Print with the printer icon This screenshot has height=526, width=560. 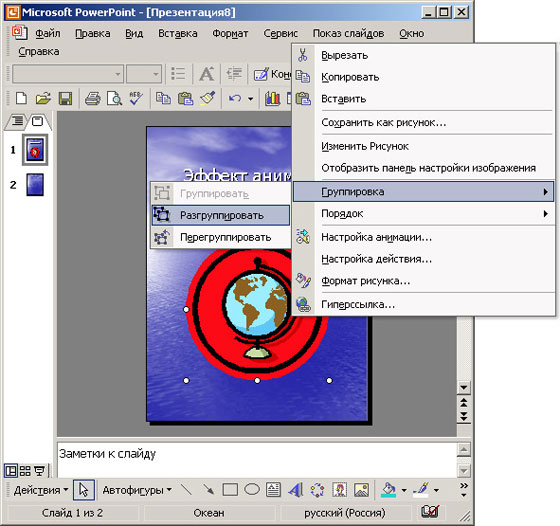pos(92,98)
